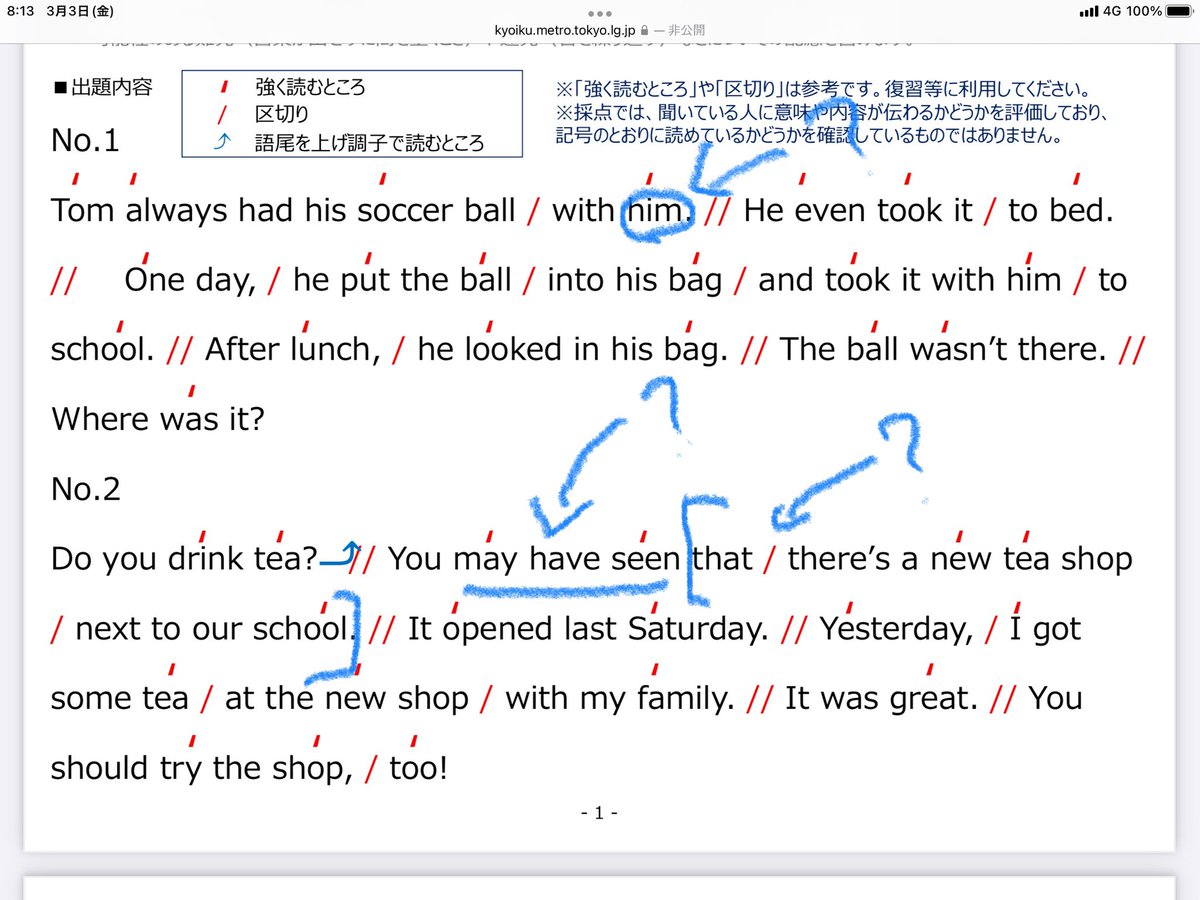The image size is (1200, 900).
Task: Select the phrase "He even took it"
Action: (858, 211)
